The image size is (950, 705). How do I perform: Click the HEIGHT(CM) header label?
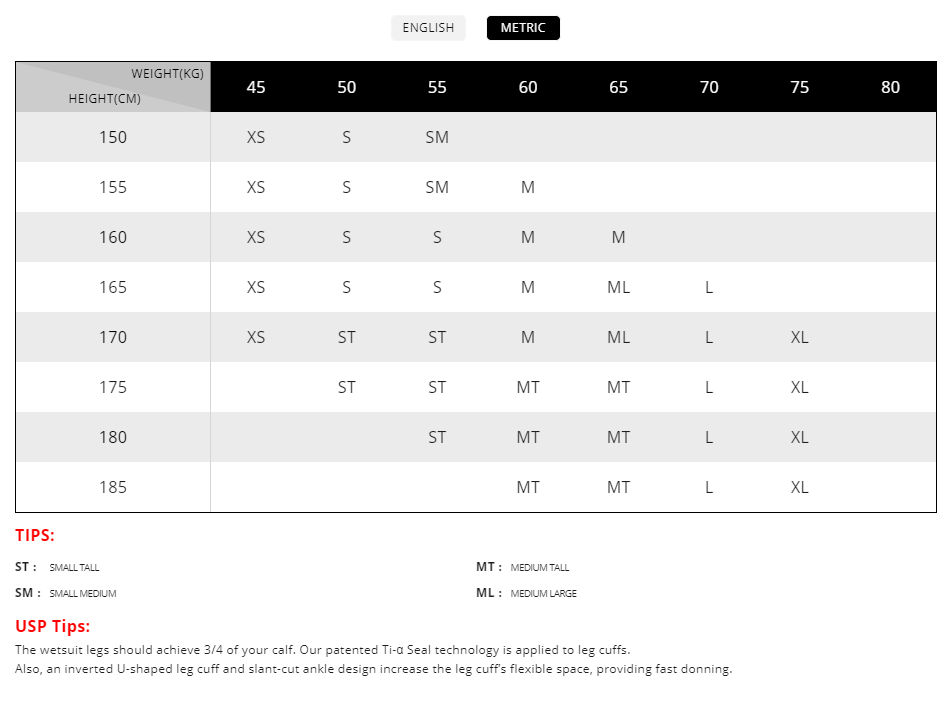[x=104, y=99]
